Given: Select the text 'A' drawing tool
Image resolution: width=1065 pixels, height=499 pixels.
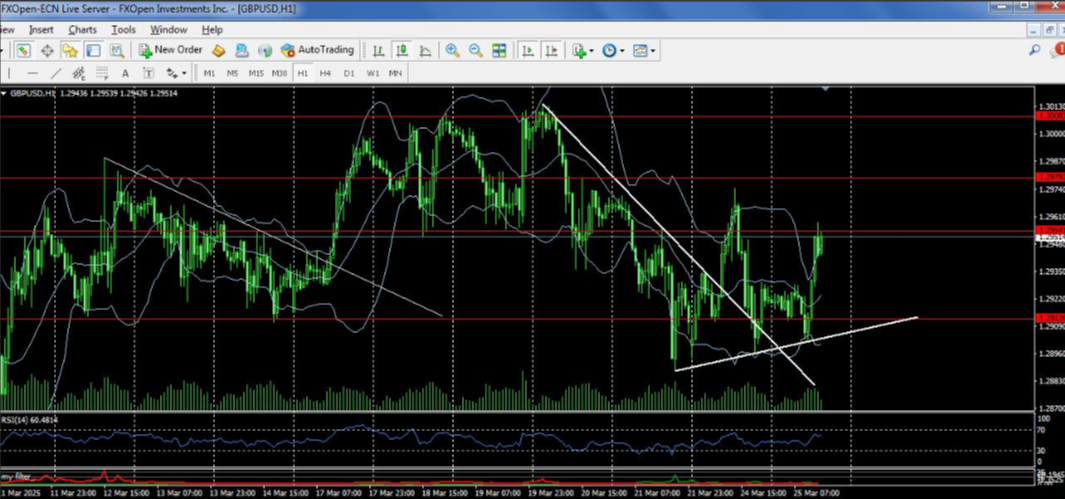Looking at the screenshot, I should point(125,73).
